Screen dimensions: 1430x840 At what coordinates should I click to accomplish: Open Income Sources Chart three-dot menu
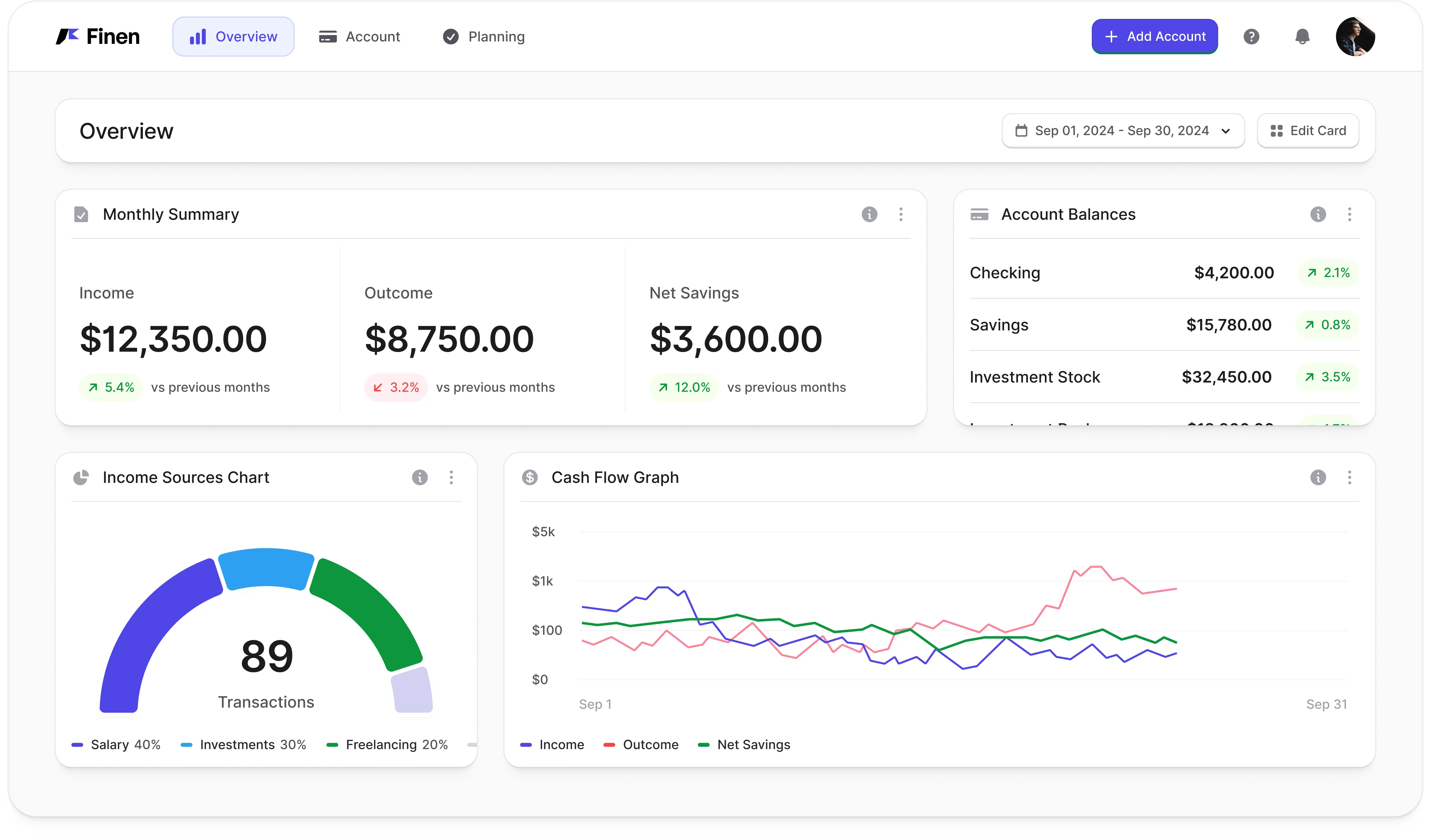pyautogui.click(x=452, y=477)
